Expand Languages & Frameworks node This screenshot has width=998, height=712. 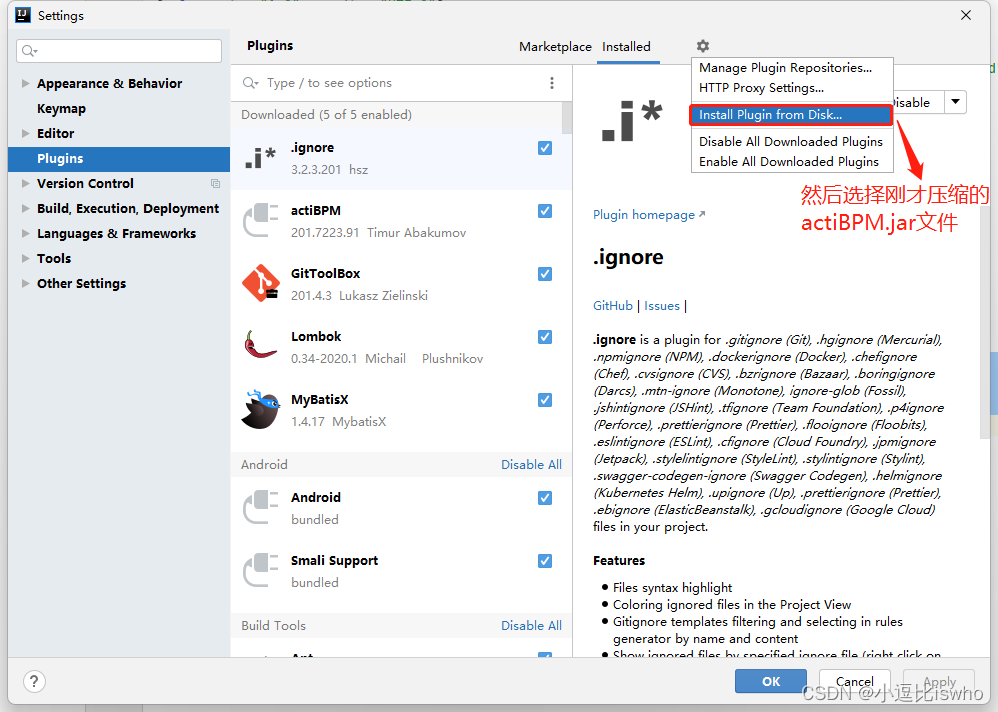pos(25,233)
